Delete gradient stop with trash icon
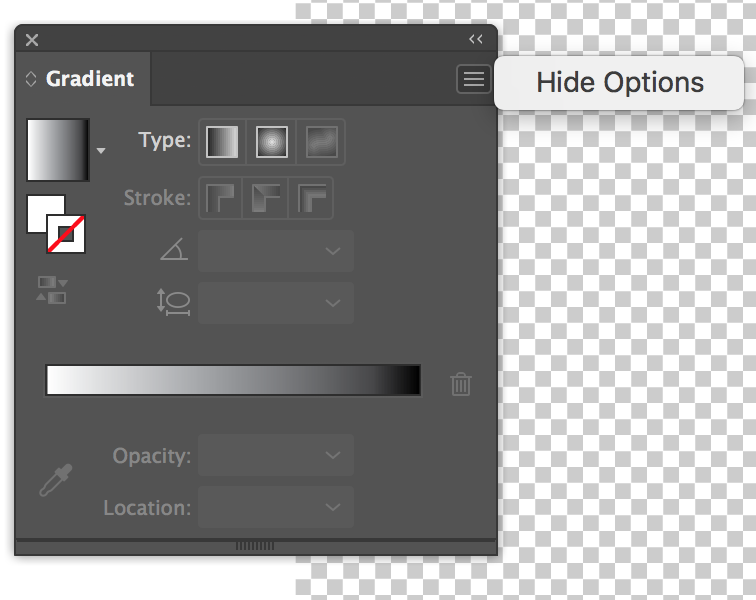Image resolution: width=756 pixels, height=600 pixels. pyautogui.click(x=461, y=383)
